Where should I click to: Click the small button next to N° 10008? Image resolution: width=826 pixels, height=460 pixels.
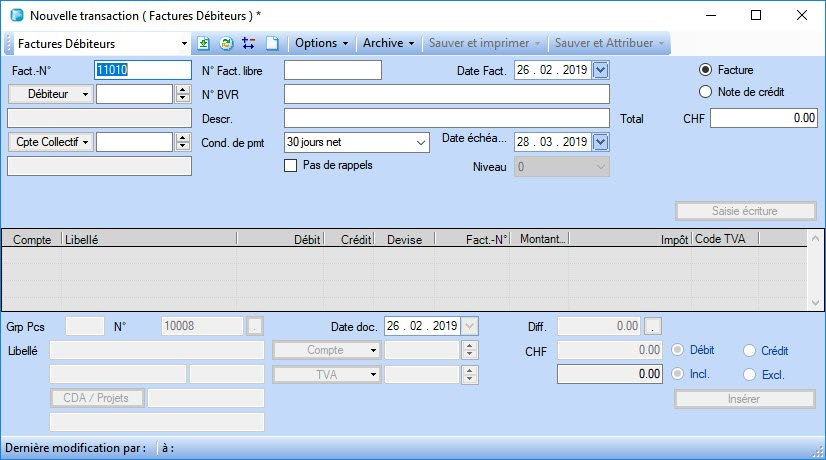pyautogui.click(x=255, y=326)
